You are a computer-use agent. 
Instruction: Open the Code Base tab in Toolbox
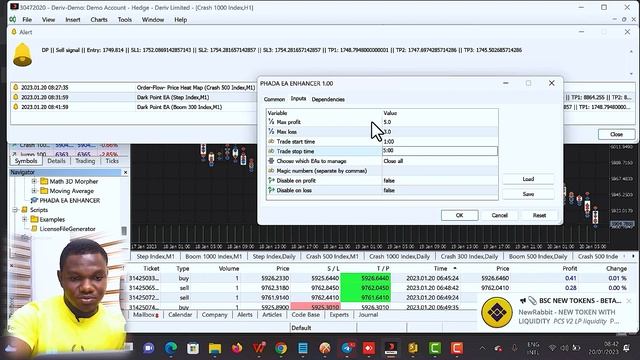(x=306, y=315)
